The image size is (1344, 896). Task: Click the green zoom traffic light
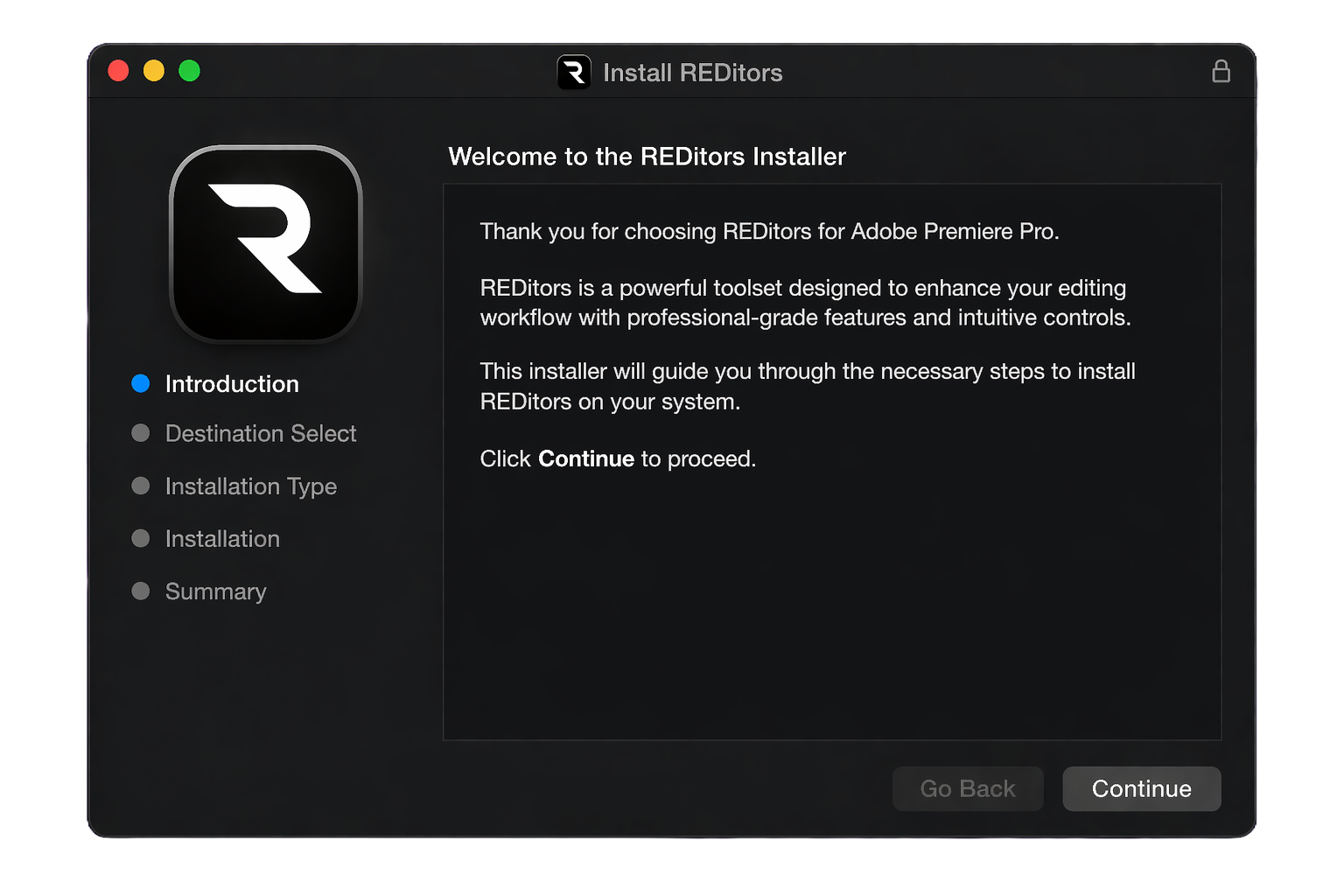[x=189, y=71]
